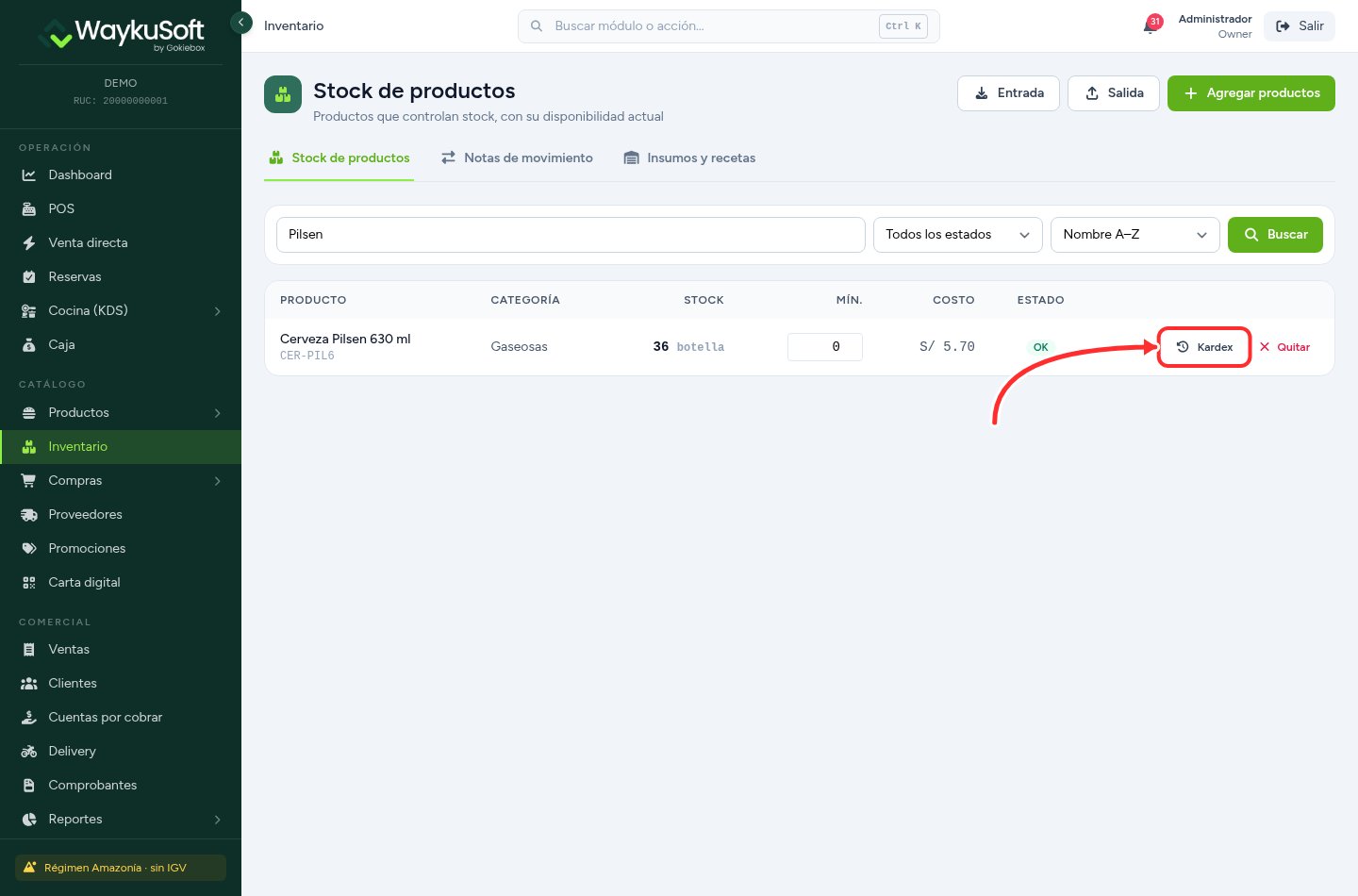This screenshot has width=1358, height=896.
Task: Click the Caja money bag icon
Action: click(29, 344)
